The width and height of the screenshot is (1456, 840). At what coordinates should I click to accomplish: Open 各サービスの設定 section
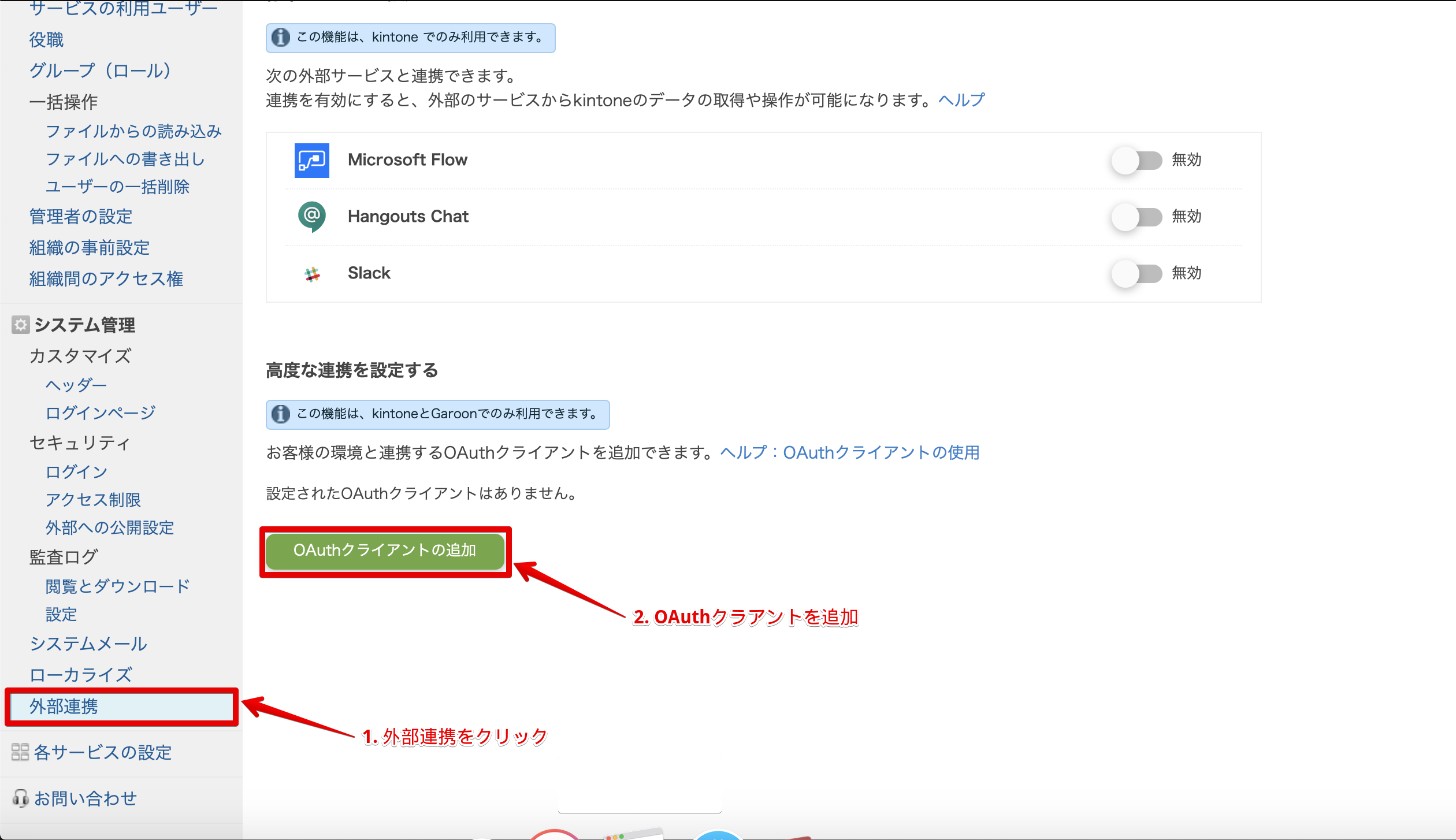103,752
